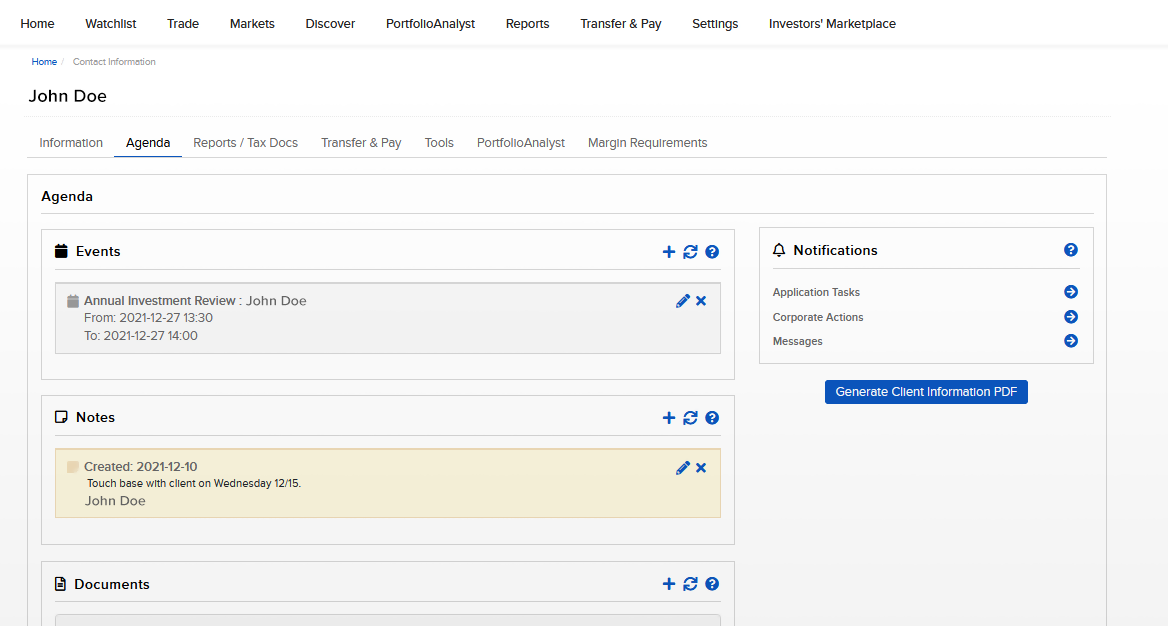Add a new event with plus icon

[x=669, y=252]
